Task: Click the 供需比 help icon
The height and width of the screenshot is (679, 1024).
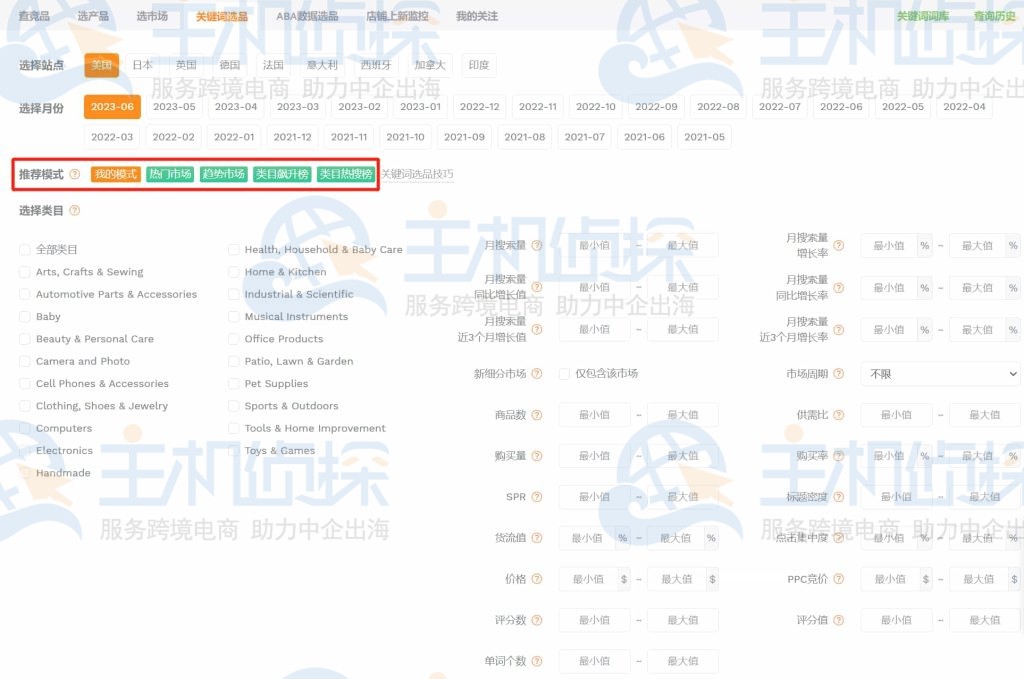Action: point(838,414)
